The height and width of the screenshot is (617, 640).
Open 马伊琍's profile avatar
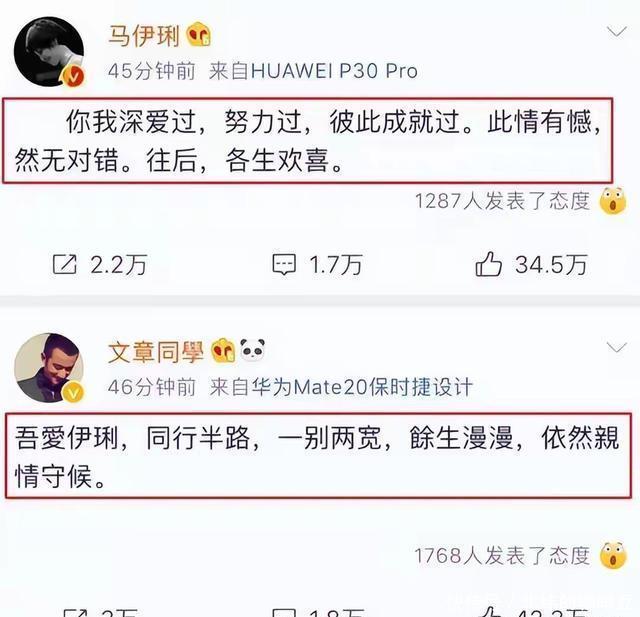pos(49,52)
